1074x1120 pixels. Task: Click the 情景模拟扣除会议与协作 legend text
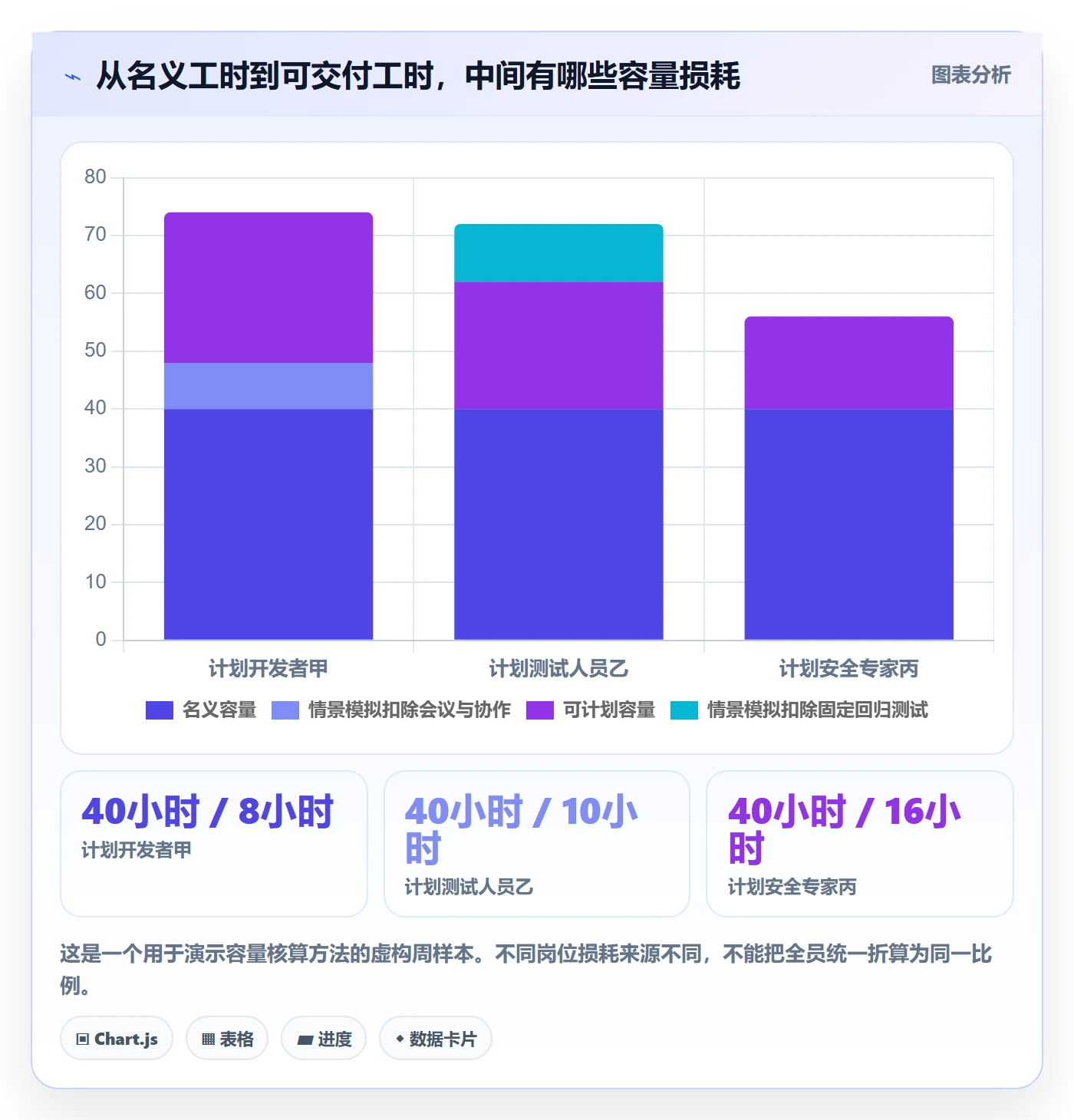point(410,710)
